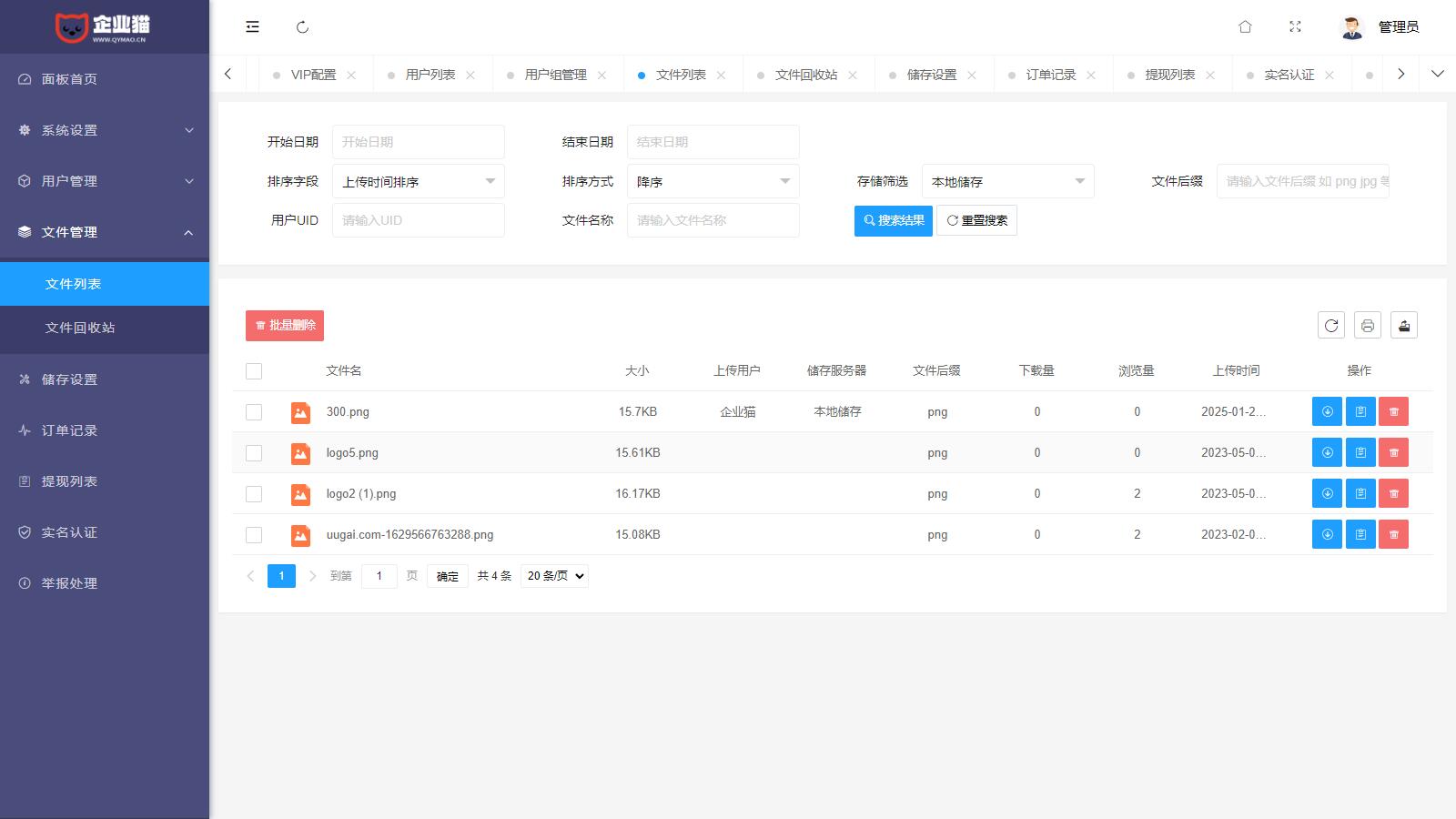This screenshot has height=819, width=1456.
Task: Click the 搜索结果 search button
Action: [893, 220]
